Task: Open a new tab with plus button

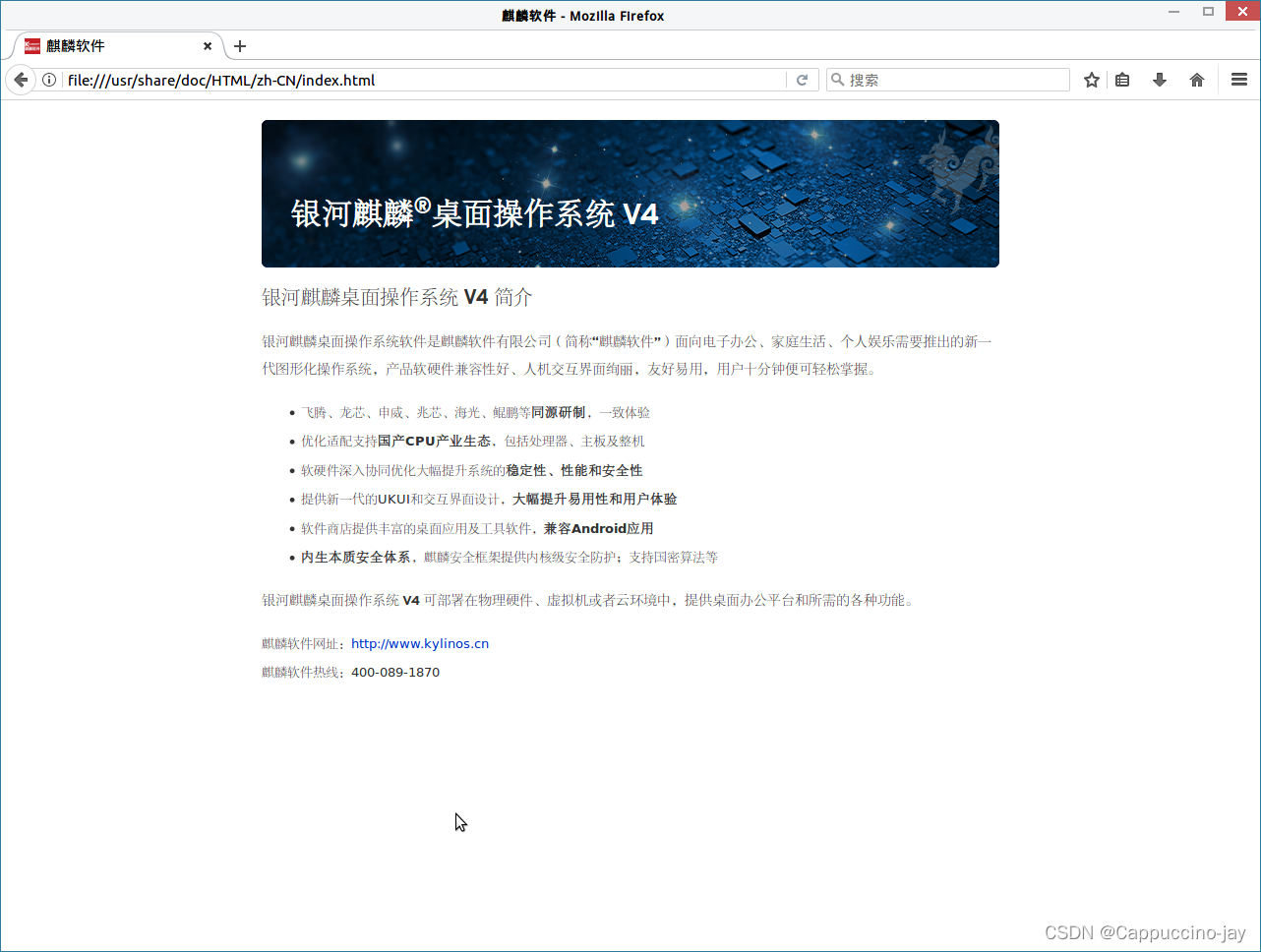Action: (x=240, y=46)
